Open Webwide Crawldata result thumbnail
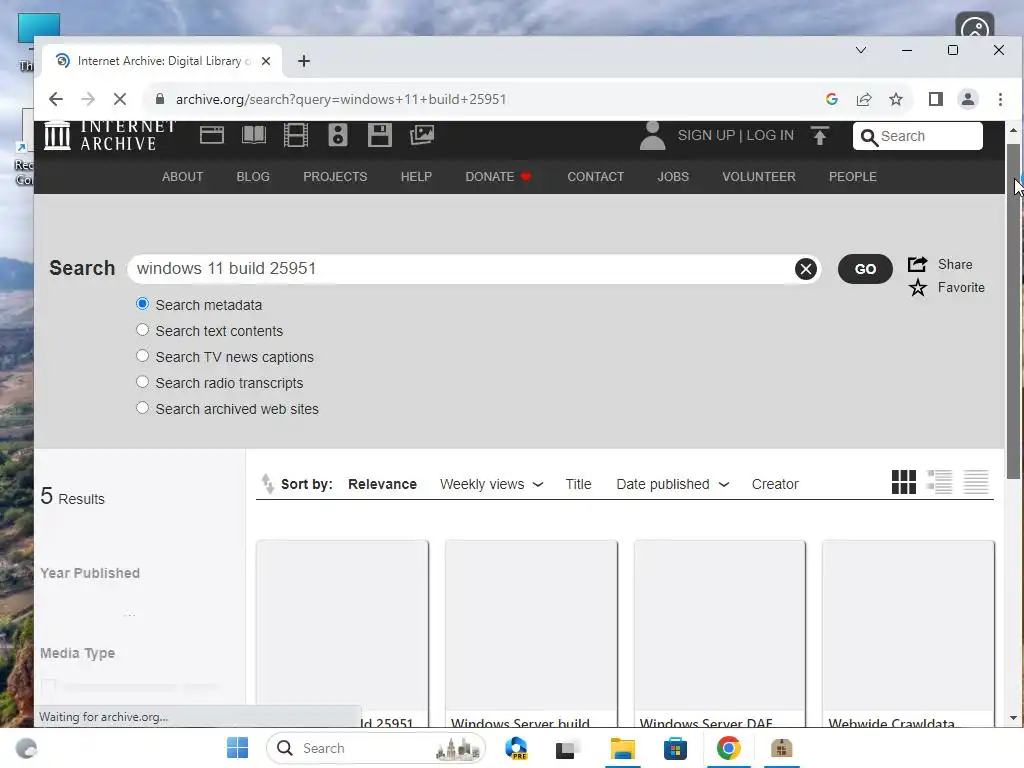This screenshot has width=1024, height=768. tap(908, 625)
